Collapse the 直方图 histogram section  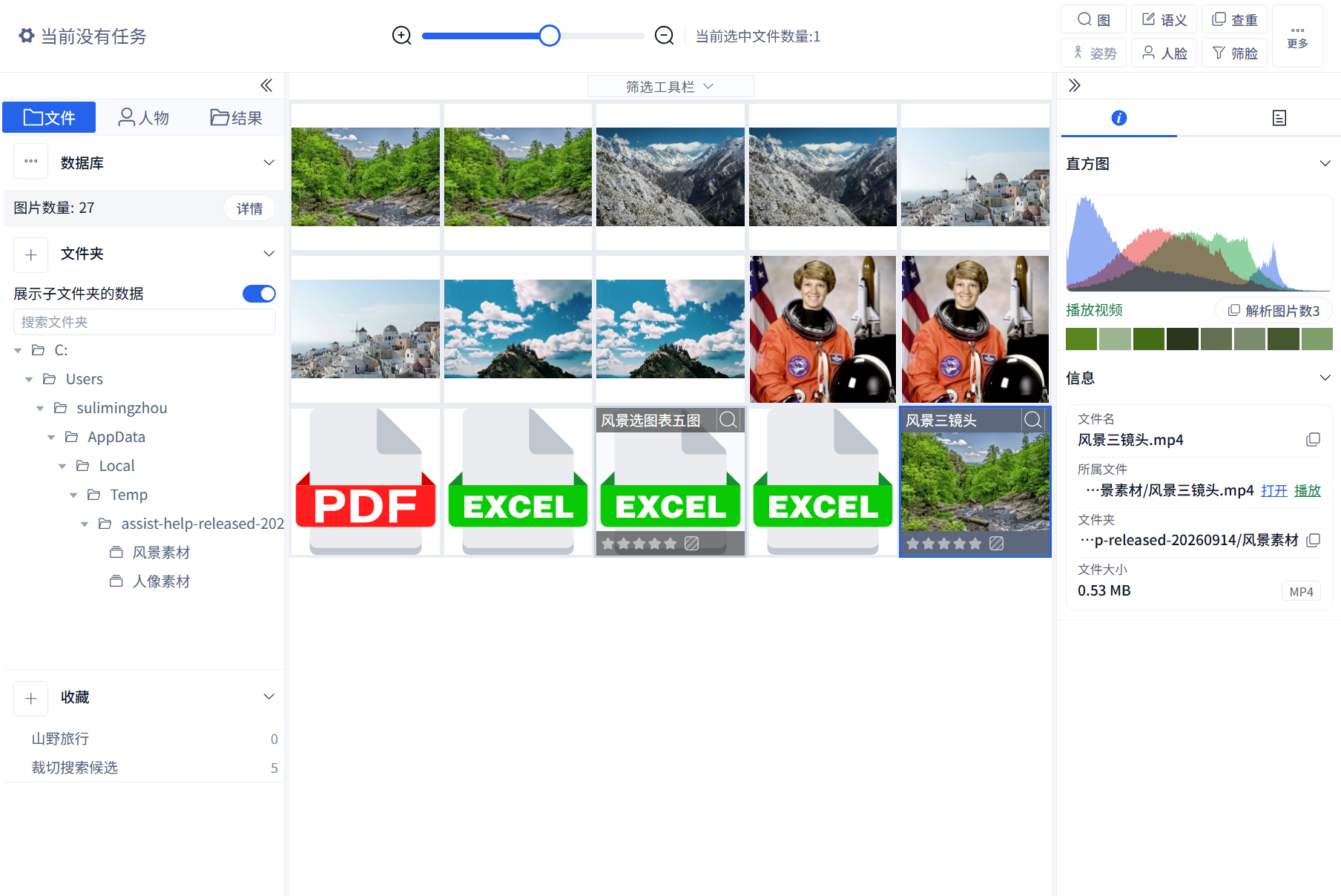(1325, 163)
